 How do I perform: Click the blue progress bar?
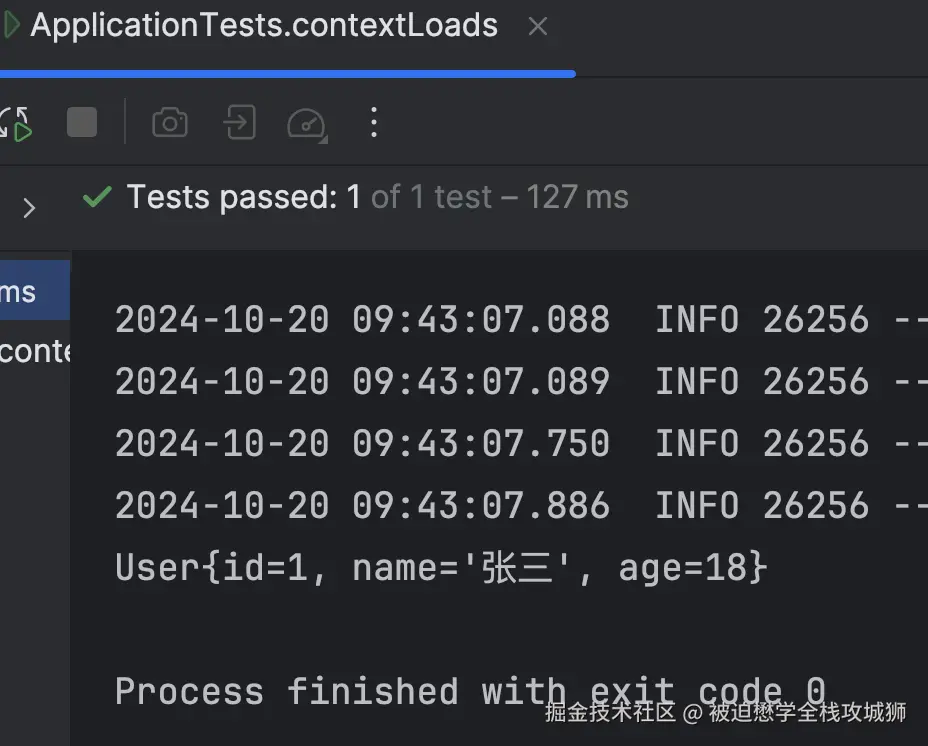tap(288, 74)
